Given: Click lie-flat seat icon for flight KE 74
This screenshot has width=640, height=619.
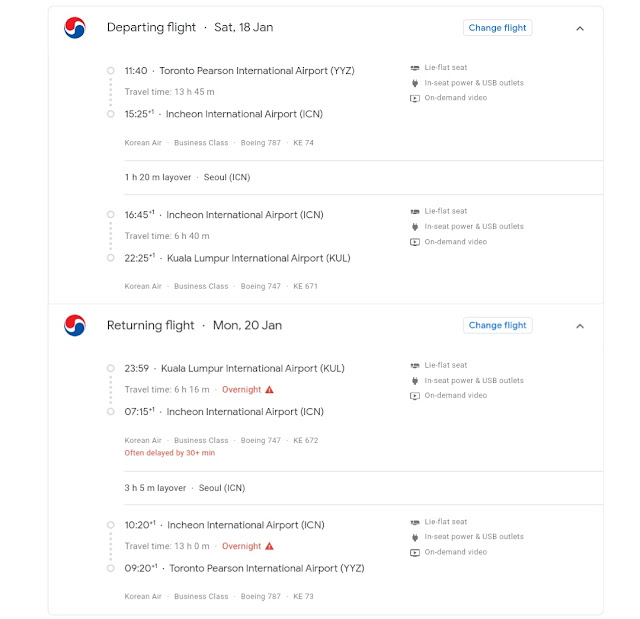Looking at the screenshot, I should [415, 68].
